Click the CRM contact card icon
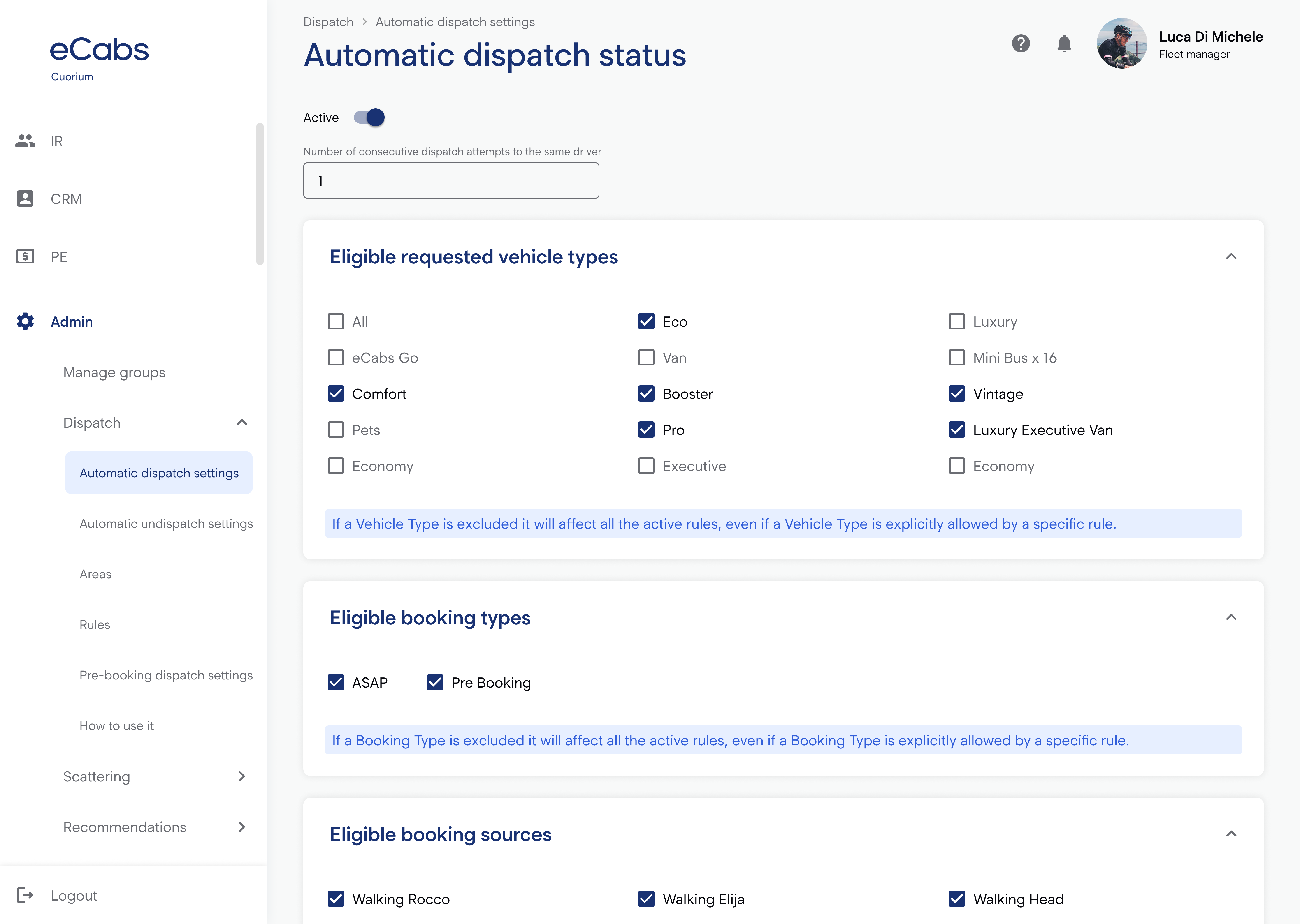This screenshot has height=924, width=1300. (25, 199)
